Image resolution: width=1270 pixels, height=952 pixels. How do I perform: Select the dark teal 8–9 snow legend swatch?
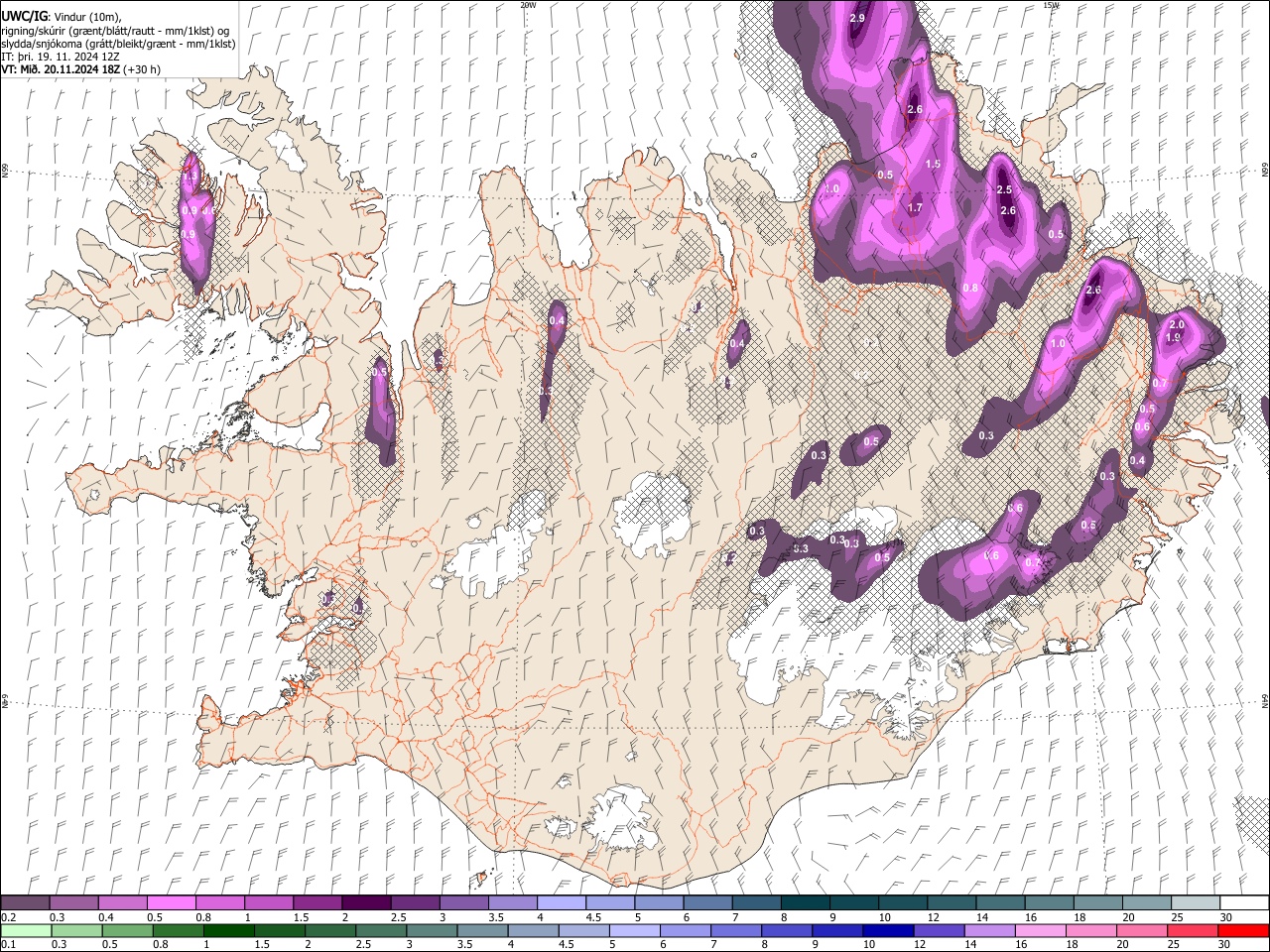click(806, 903)
